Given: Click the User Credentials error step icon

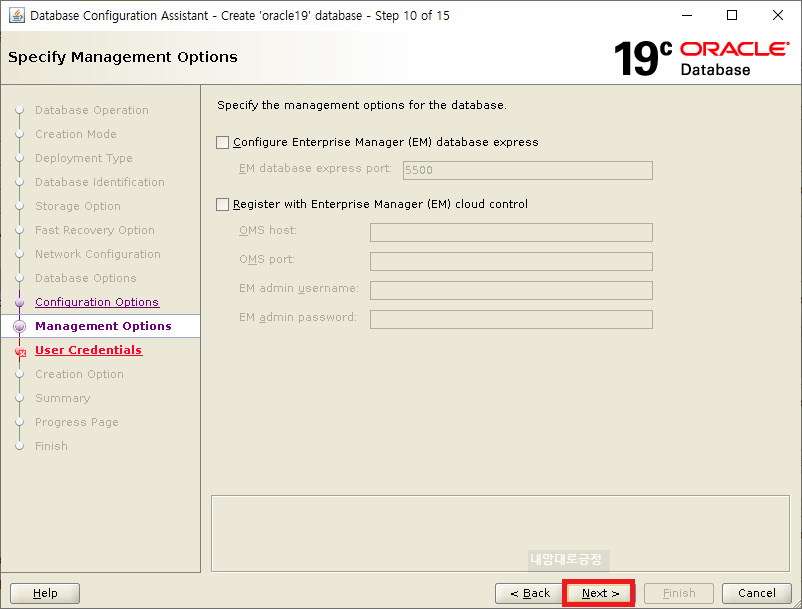Looking at the screenshot, I should 20,351.
